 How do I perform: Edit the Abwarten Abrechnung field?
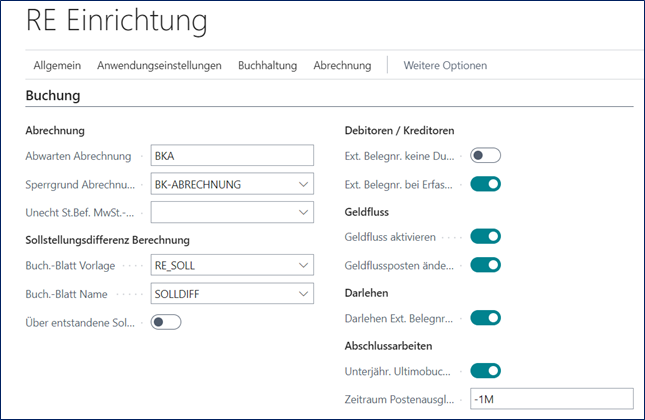[232, 155]
